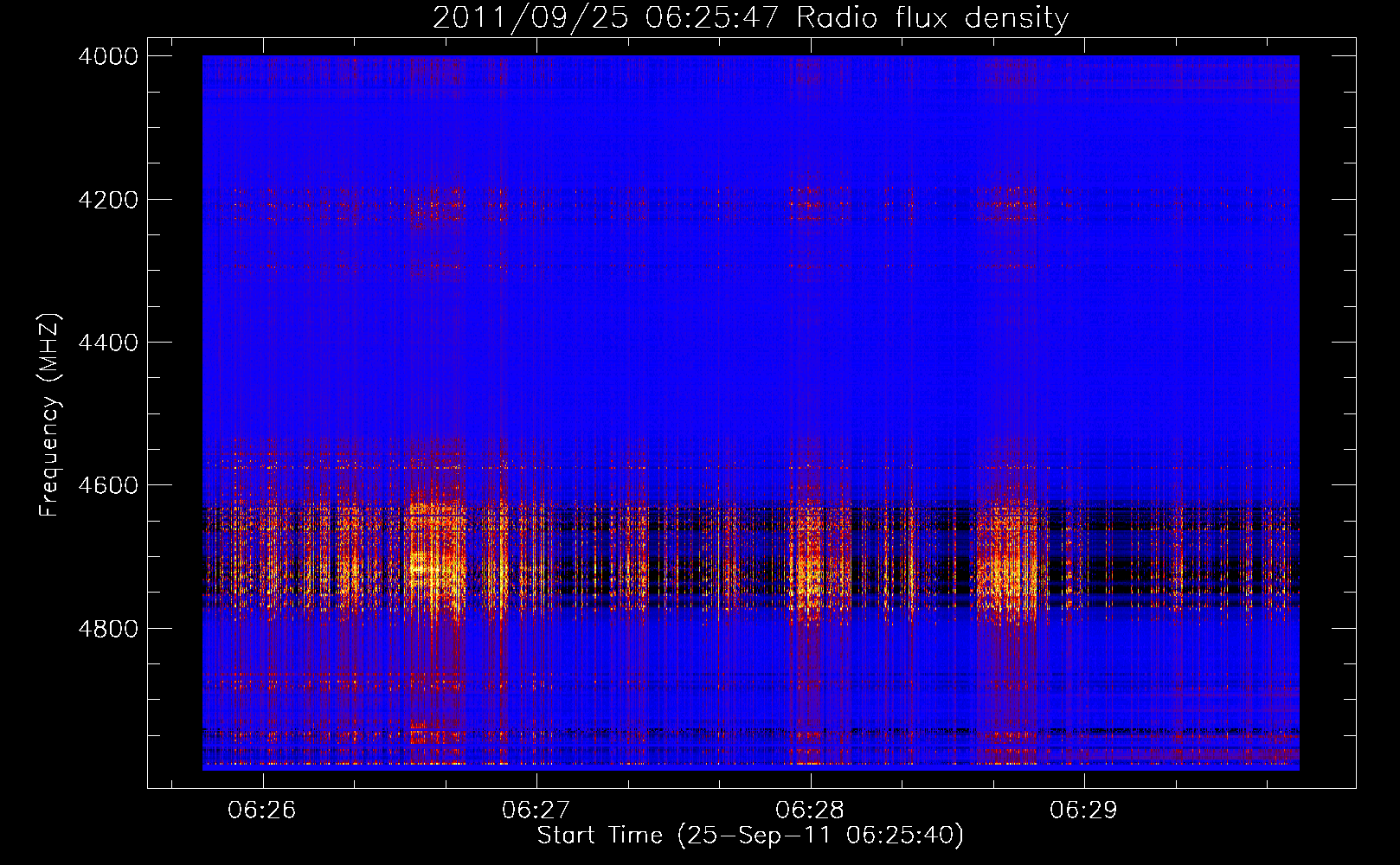Click the 06:28 time tick label

[x=810, y=811]
